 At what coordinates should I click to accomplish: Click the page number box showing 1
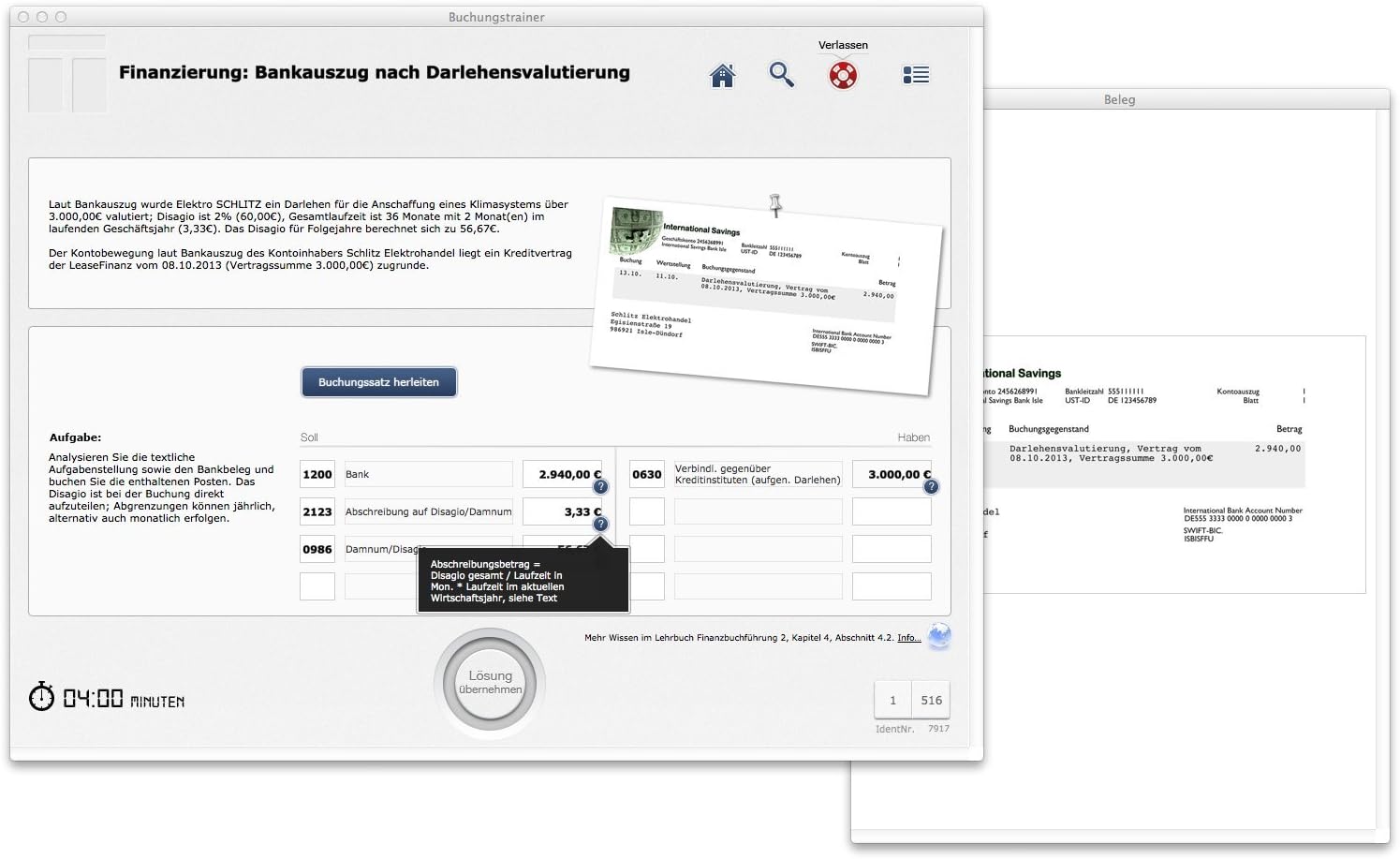click(x=892, y=700)
